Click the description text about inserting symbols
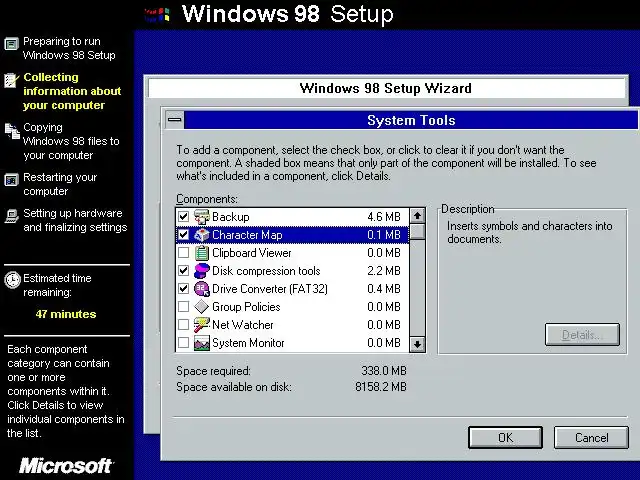 tap(529, 232)
